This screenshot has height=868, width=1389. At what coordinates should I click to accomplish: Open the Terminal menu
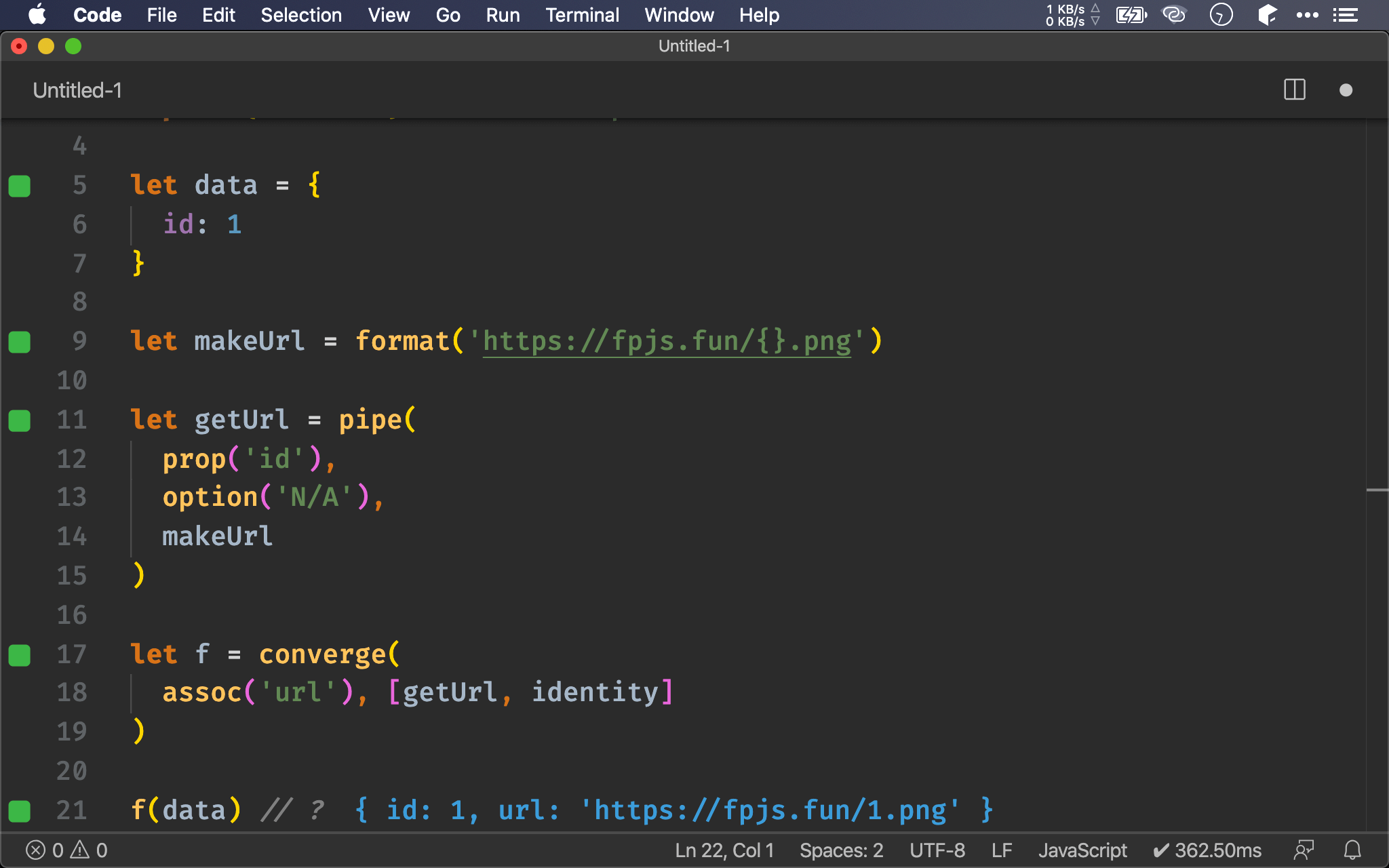pos(582,15)
